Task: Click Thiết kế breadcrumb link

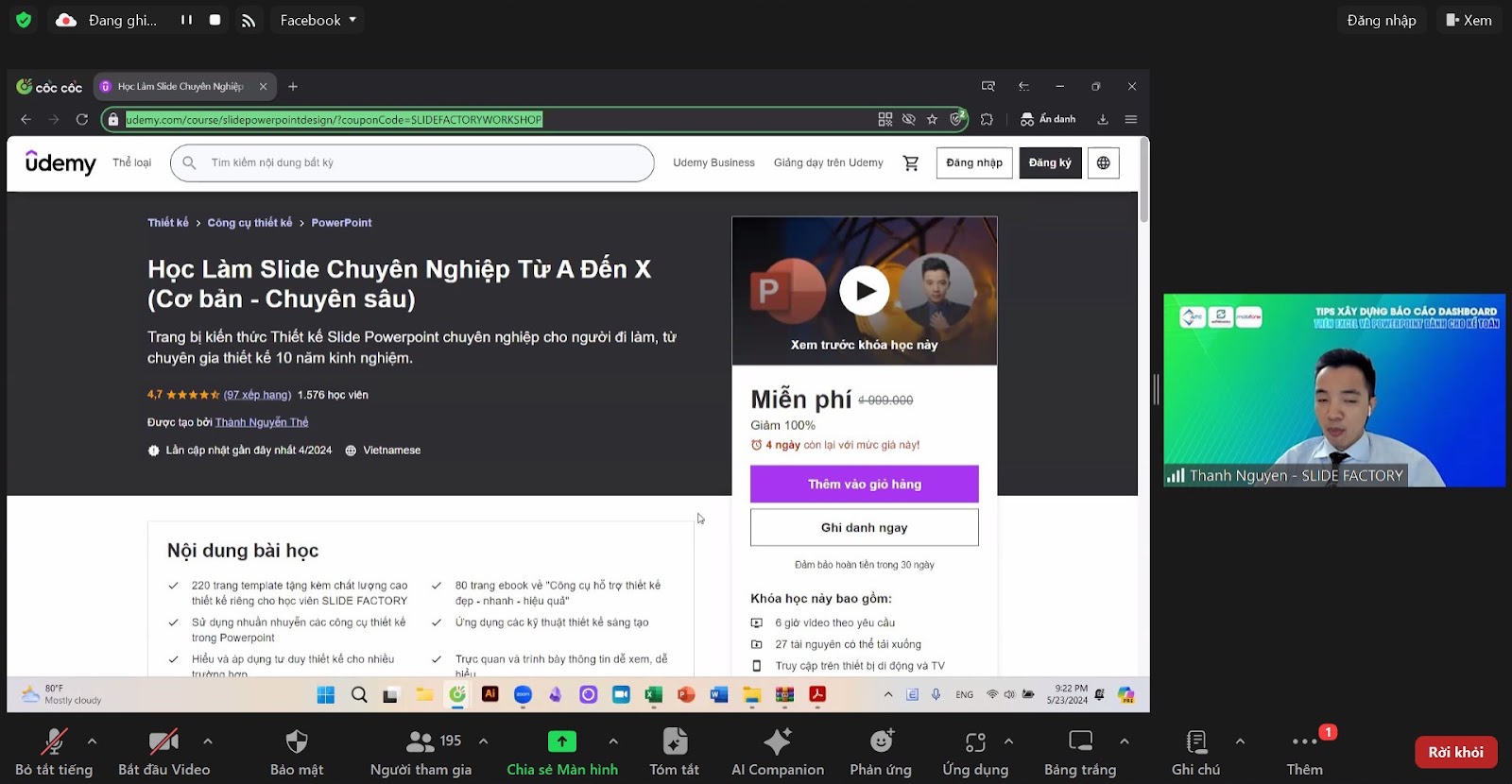Action: click(167, 223)
